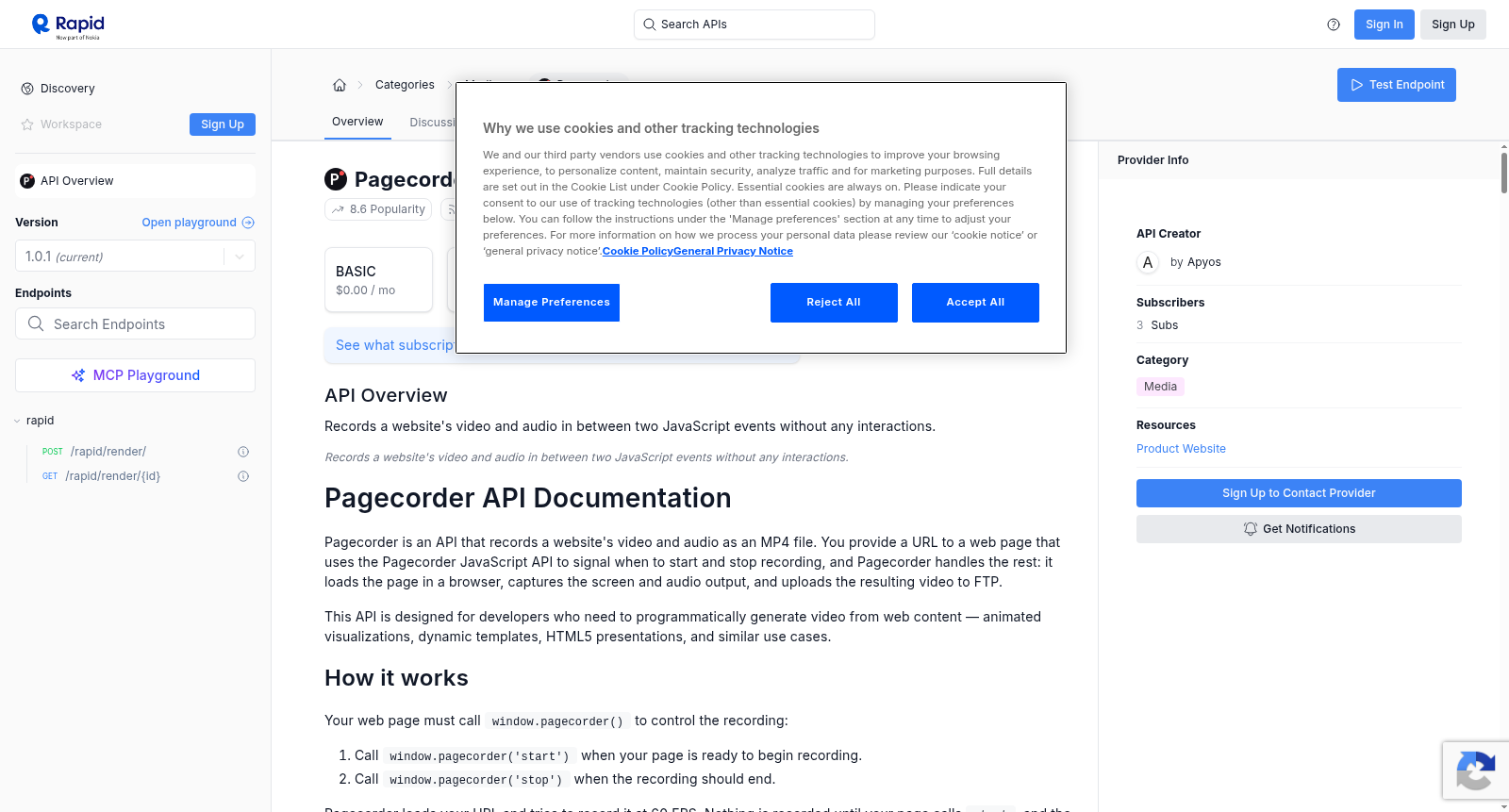Click the Rapid logo in the header
The height and width of the screenshot is (812, 1509).
click(x=68, y=25)
